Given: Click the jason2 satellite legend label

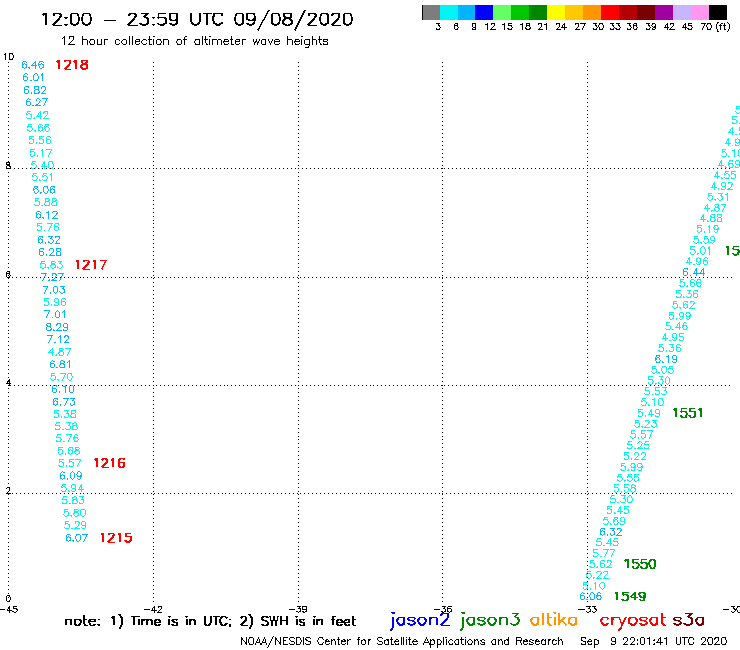Looking at the screenshot, I should [x=420, y=620].
